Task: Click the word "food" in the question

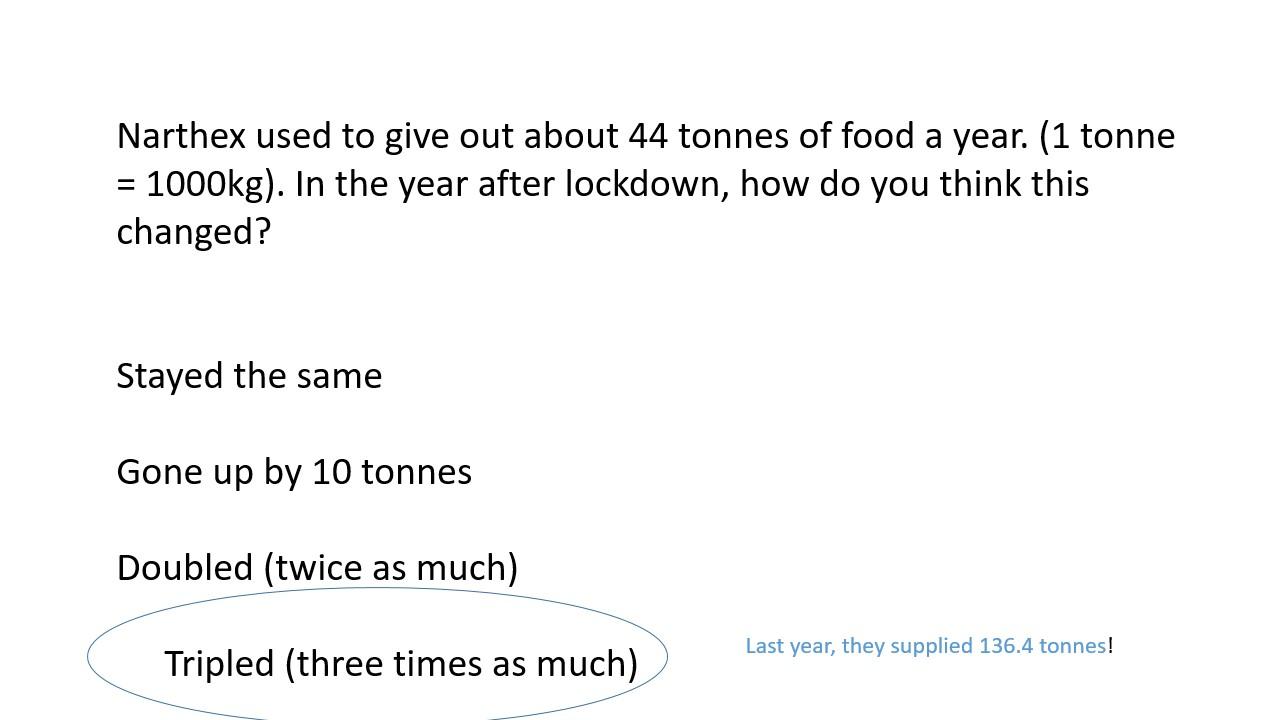Action: tap(877, 136)
